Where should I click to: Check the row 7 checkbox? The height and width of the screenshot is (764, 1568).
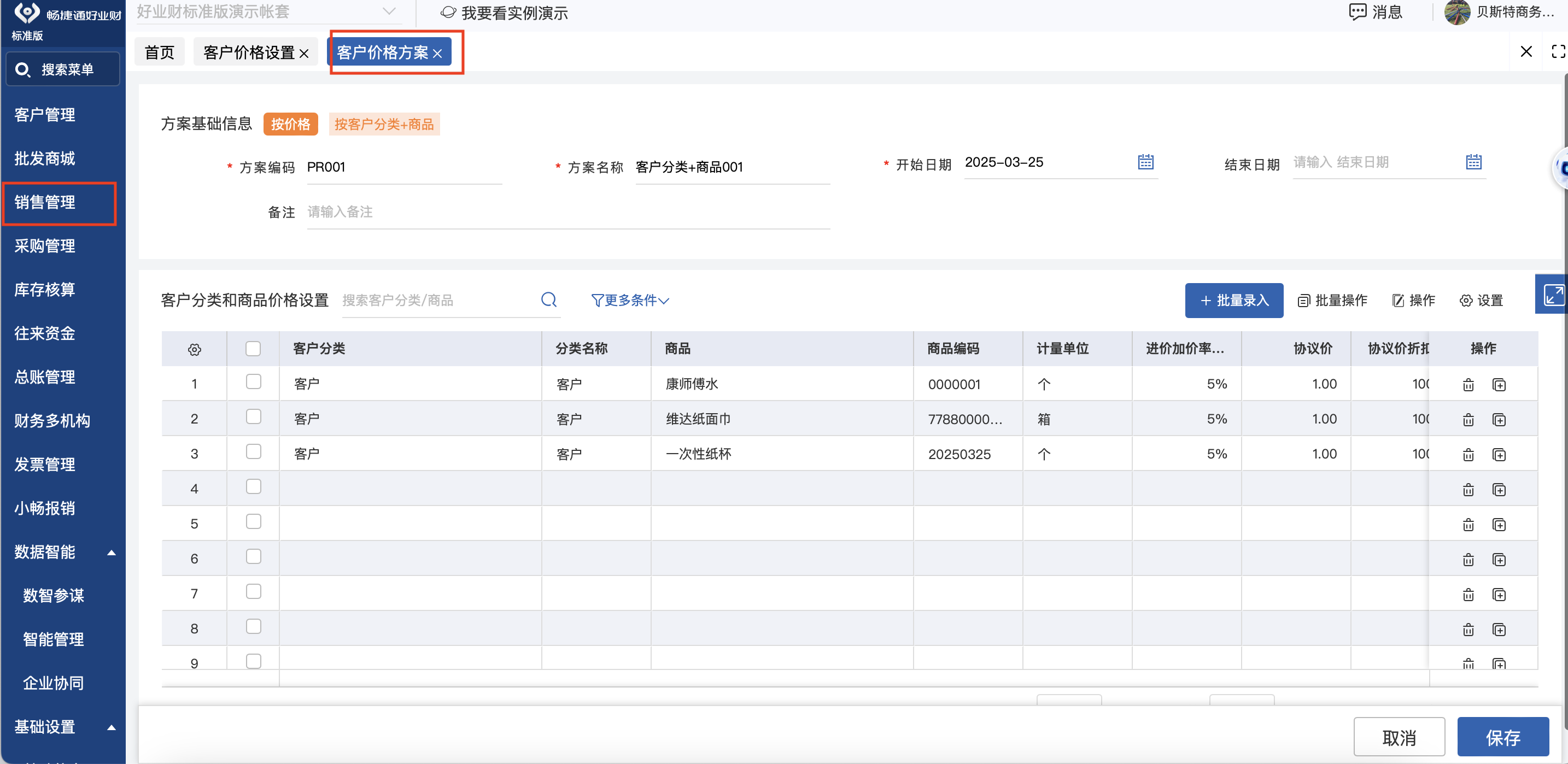click(x=253, y=592)
